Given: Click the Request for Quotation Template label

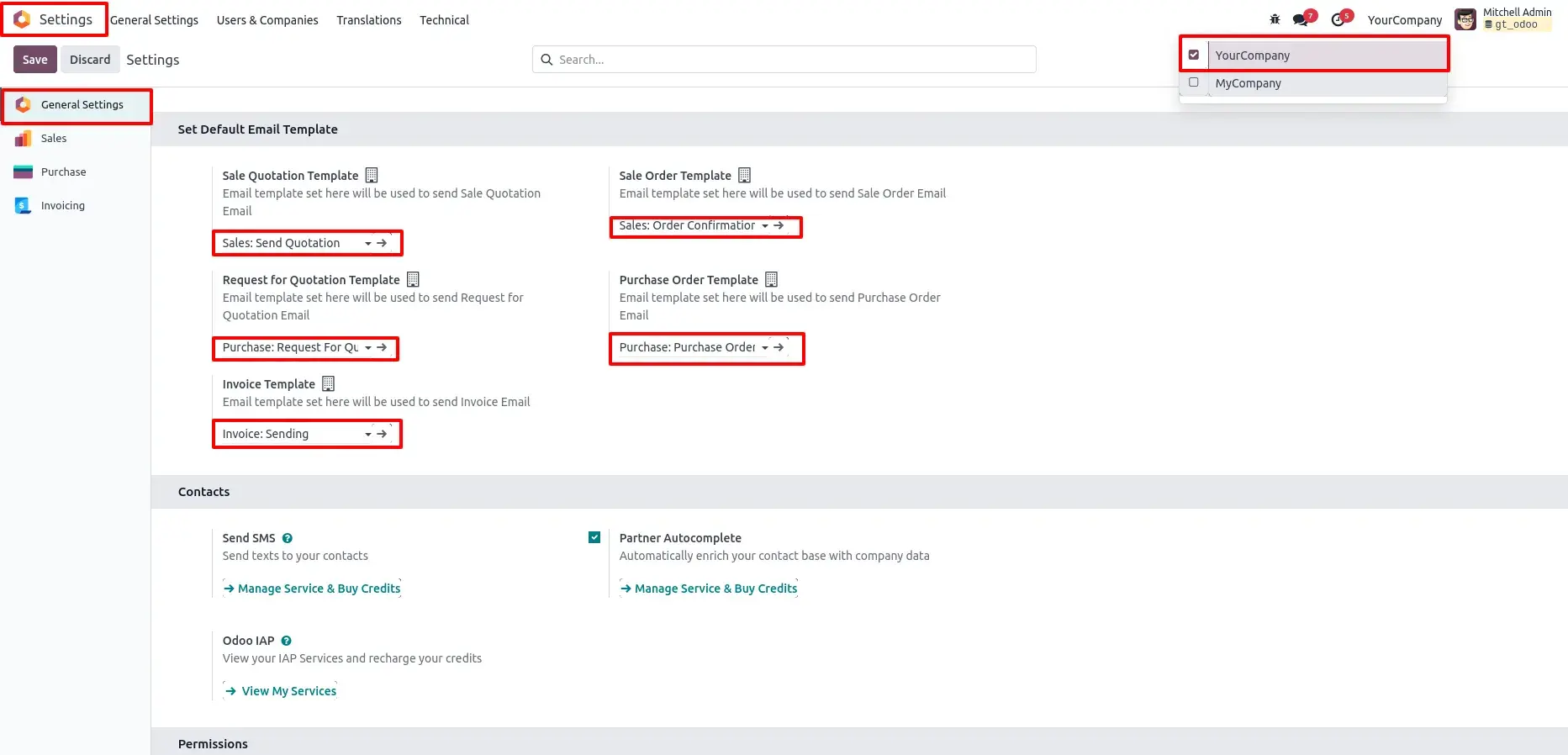Looking at the screenshot, I should click(x=311, y=280).
